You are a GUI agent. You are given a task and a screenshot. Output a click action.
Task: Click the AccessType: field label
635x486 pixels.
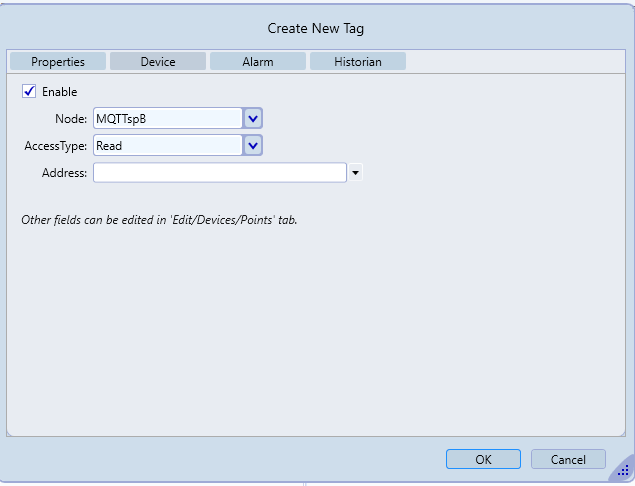[x=56, y=146]
